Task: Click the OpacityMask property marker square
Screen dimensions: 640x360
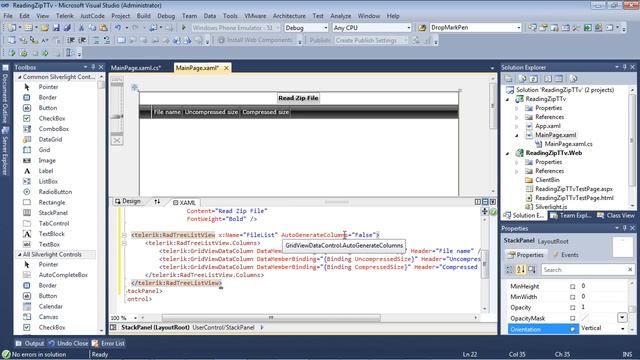Action: (x=573, y=318)
